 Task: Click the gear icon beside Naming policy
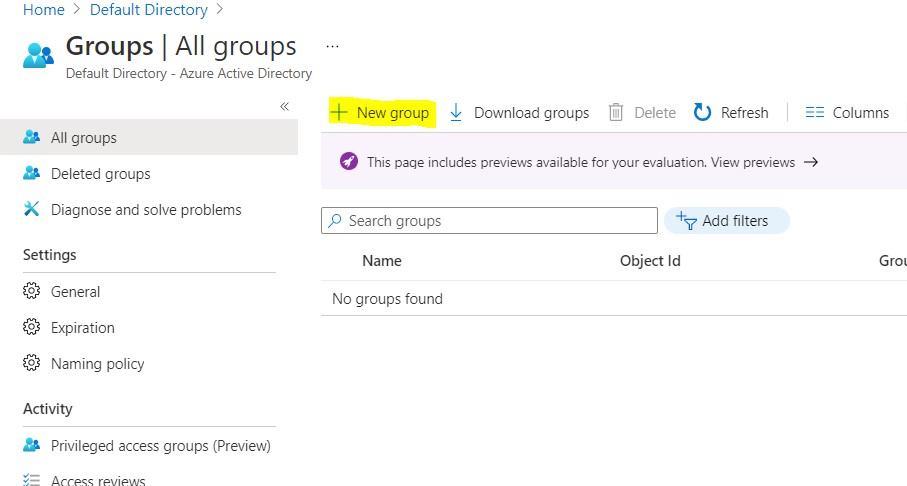pos(31,363)
